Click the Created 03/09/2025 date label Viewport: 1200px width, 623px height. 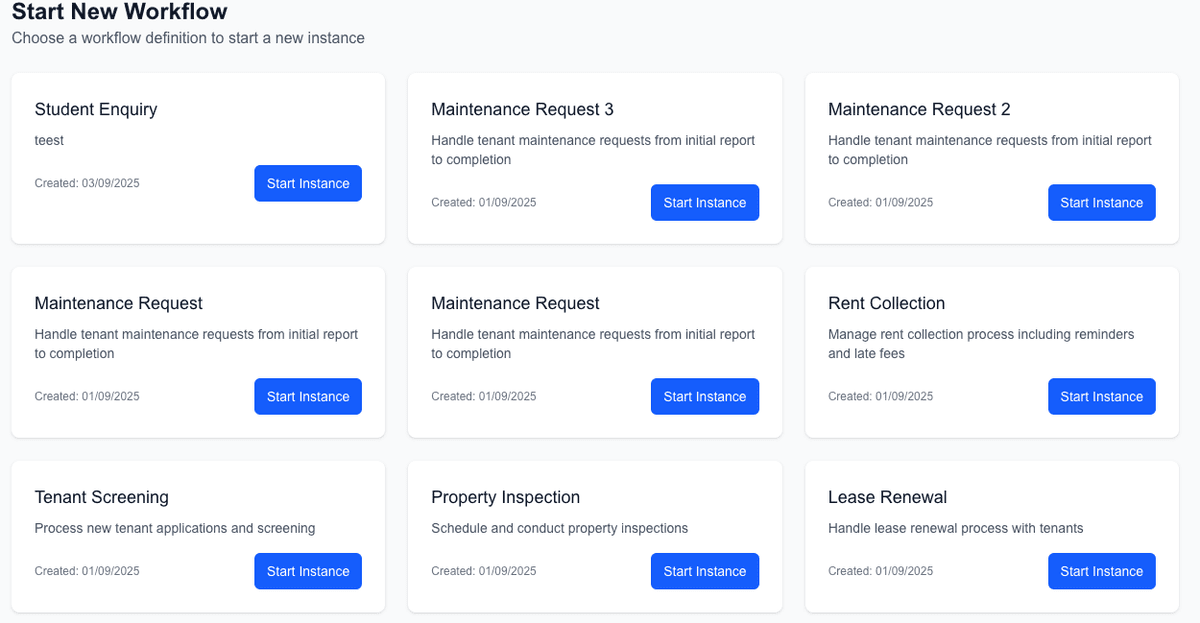[87, 184]
